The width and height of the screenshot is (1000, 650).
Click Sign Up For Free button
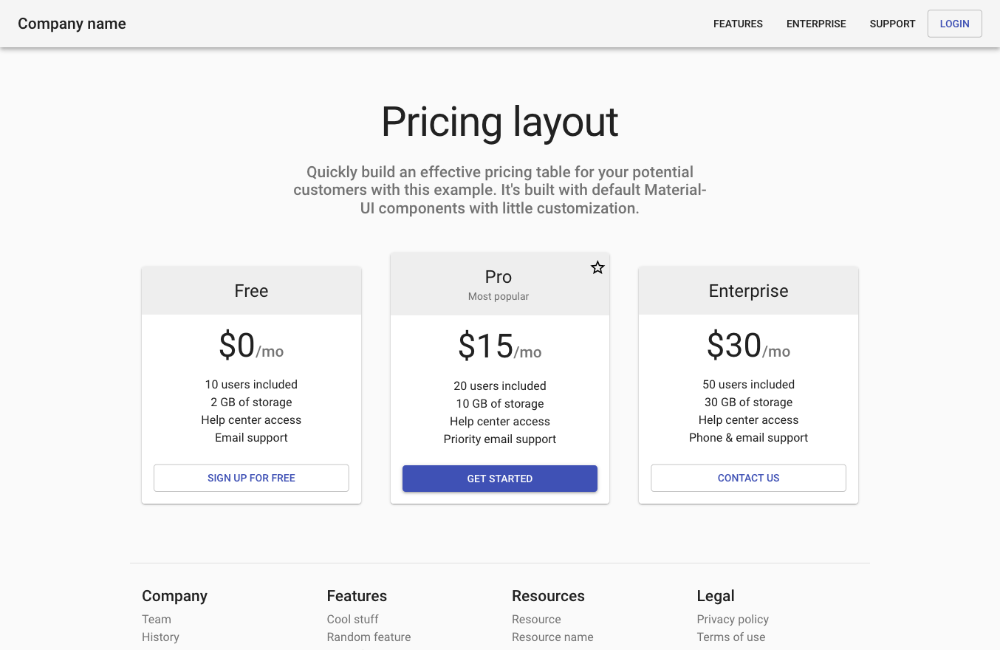[251, 478]
